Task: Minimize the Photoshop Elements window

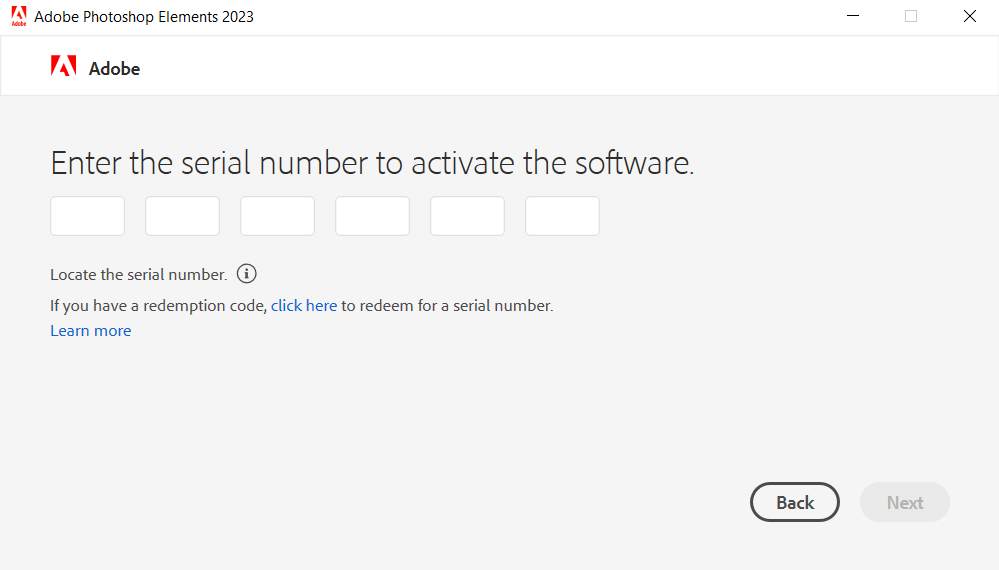Action: click(853, 16)
